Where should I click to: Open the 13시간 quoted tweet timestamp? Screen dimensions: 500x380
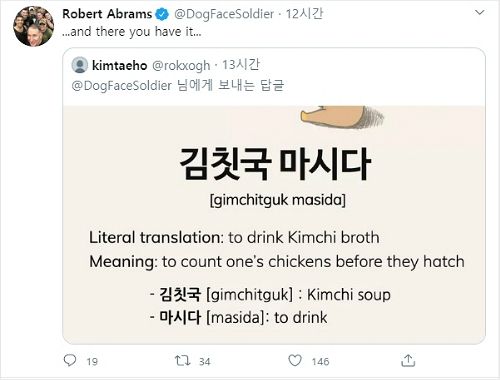click(x=241, y=65)
